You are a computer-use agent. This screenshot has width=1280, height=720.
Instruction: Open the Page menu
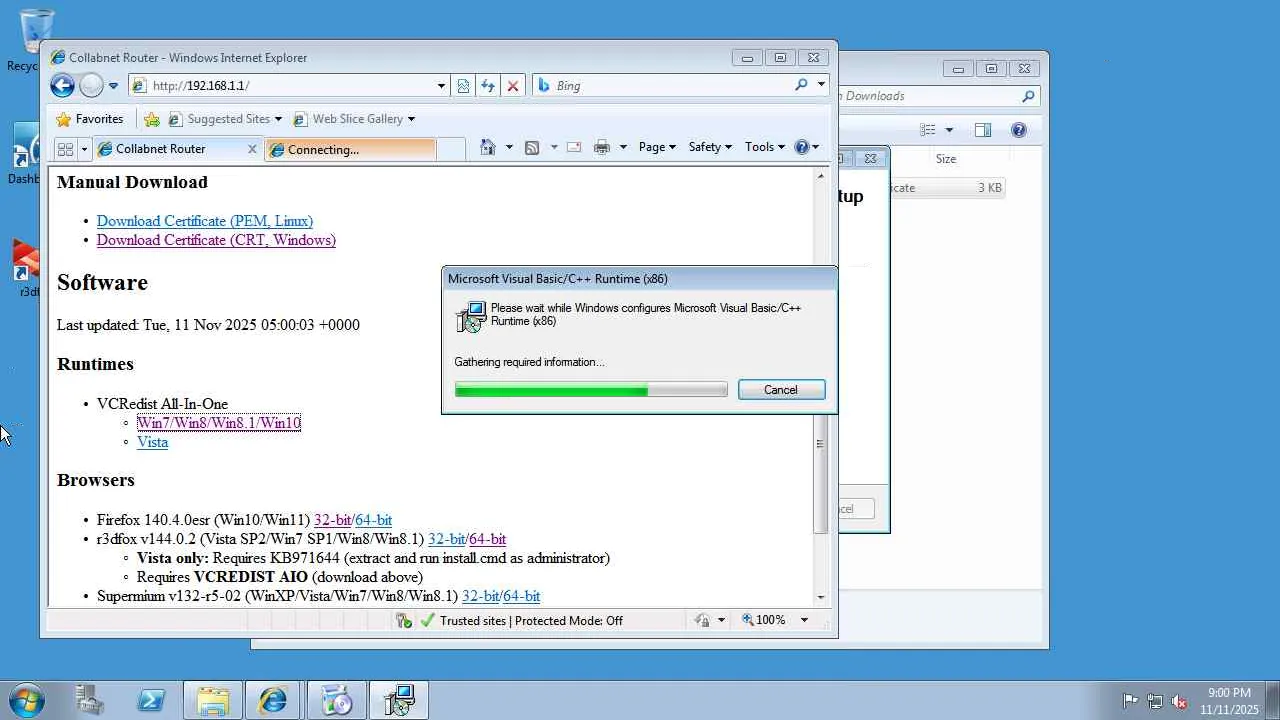click(657, 147)
